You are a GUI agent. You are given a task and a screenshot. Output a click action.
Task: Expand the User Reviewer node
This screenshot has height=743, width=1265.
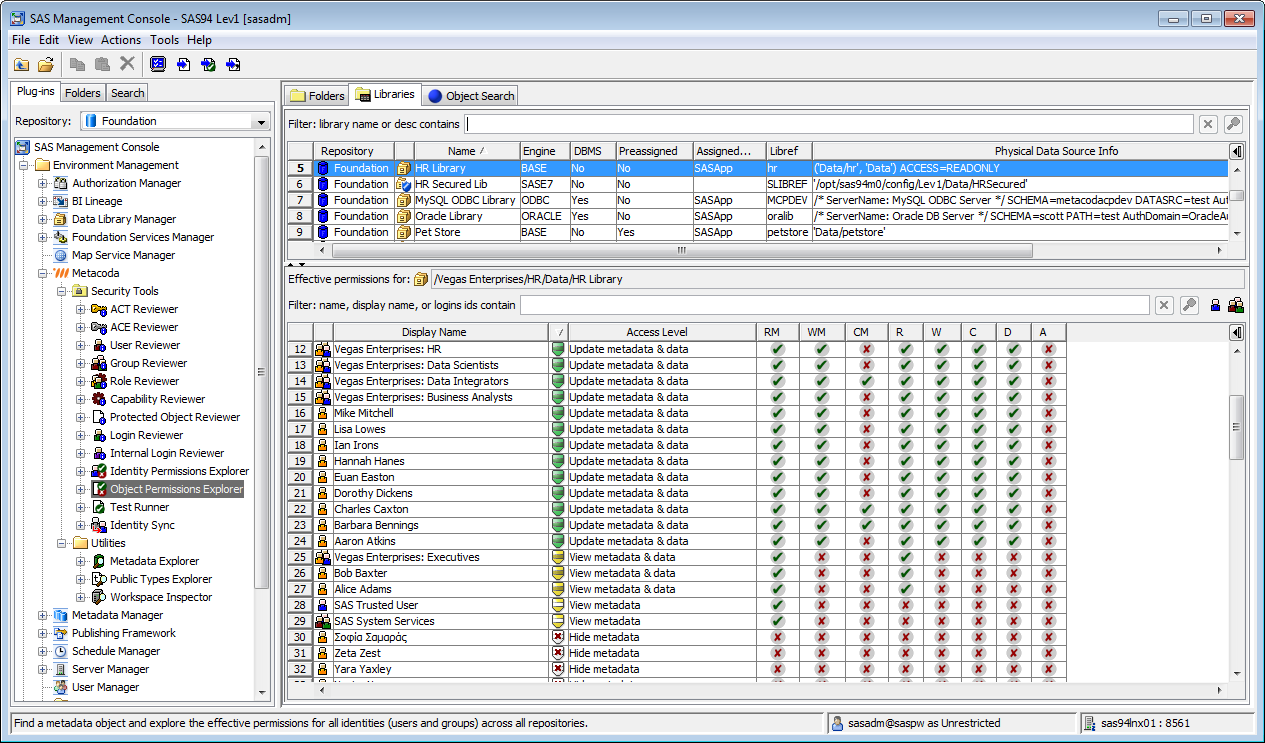coord(81,345)
